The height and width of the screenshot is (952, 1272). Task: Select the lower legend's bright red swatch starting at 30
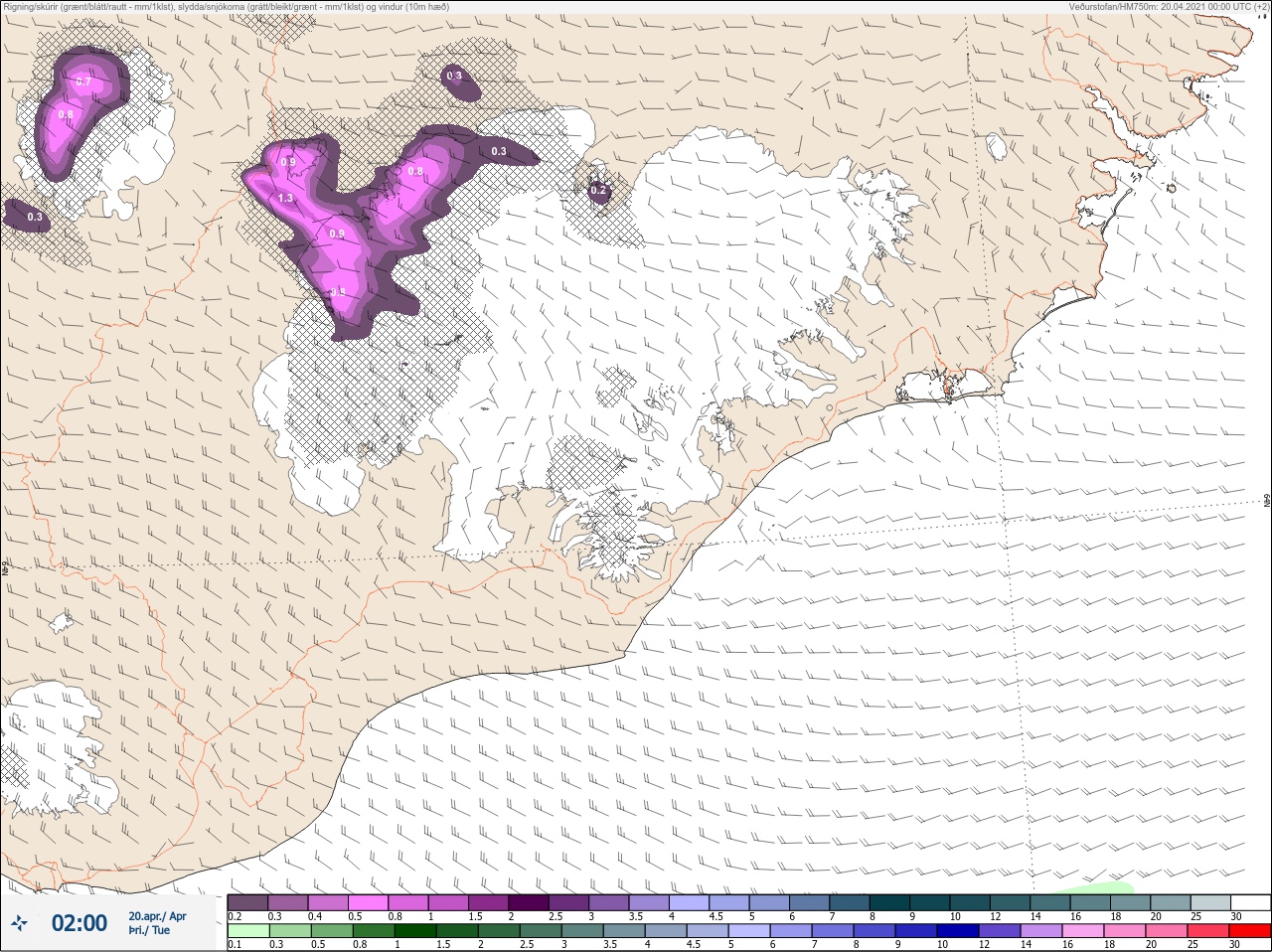pos(1250,931)
